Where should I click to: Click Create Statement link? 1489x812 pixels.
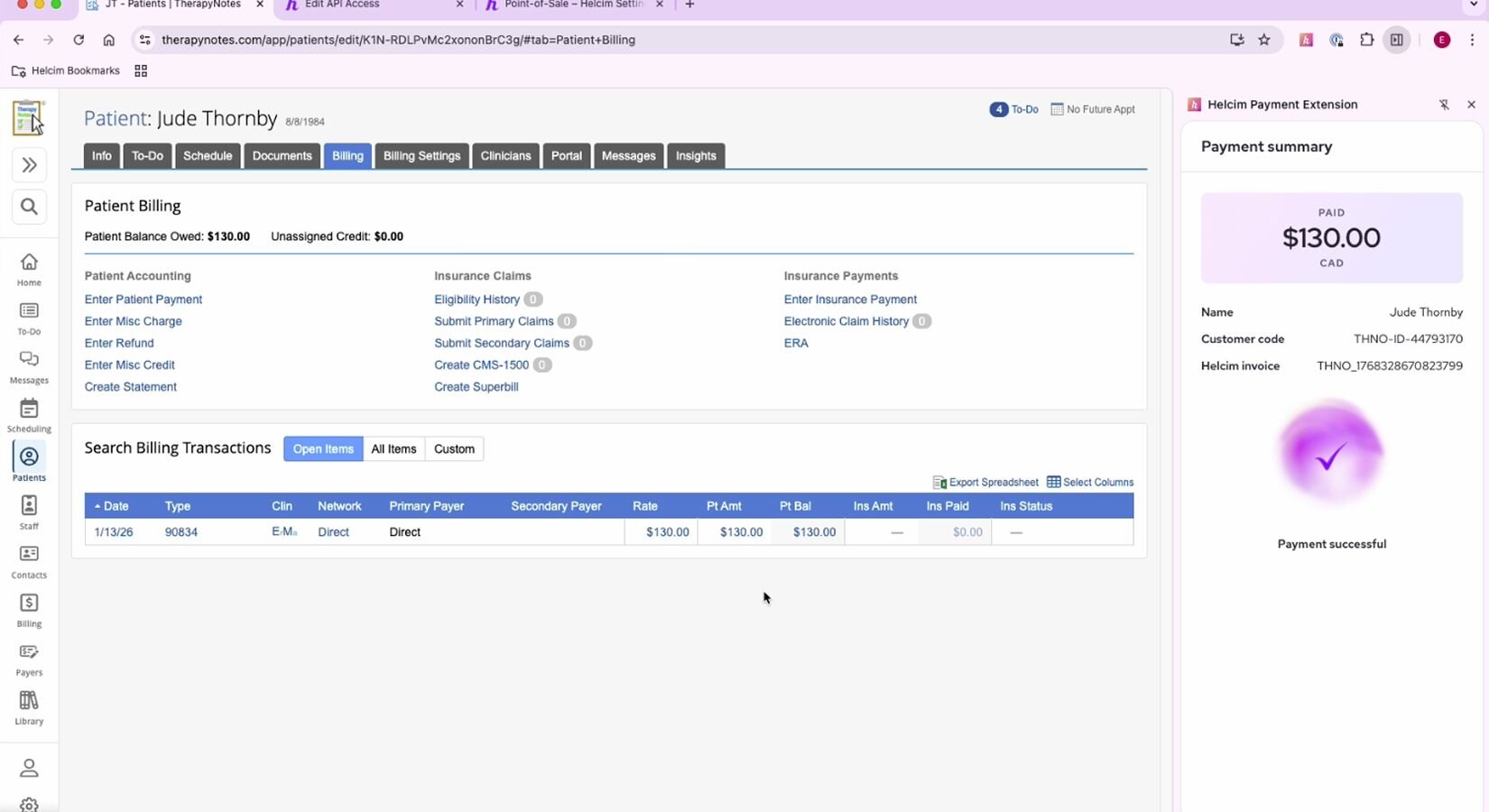tap(131, 387)
